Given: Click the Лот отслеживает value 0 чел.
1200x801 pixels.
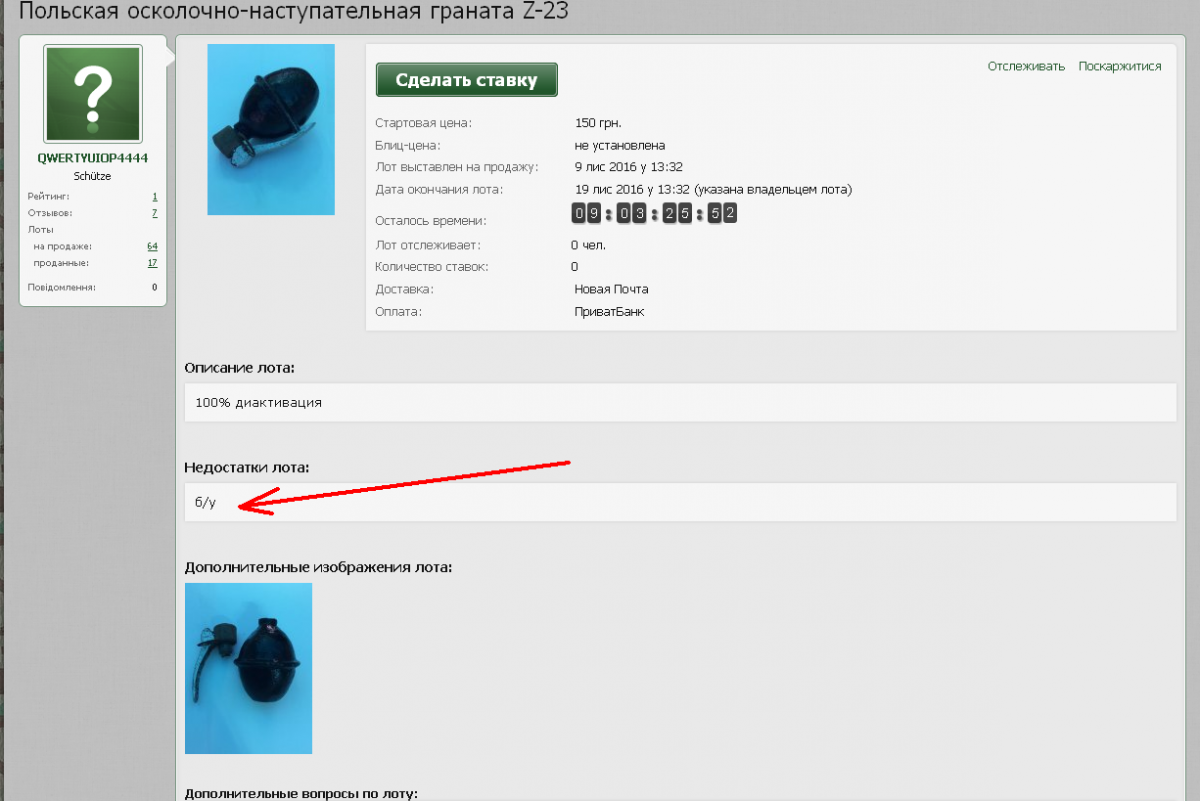Looking at the screenshot, I should point(588,245).
